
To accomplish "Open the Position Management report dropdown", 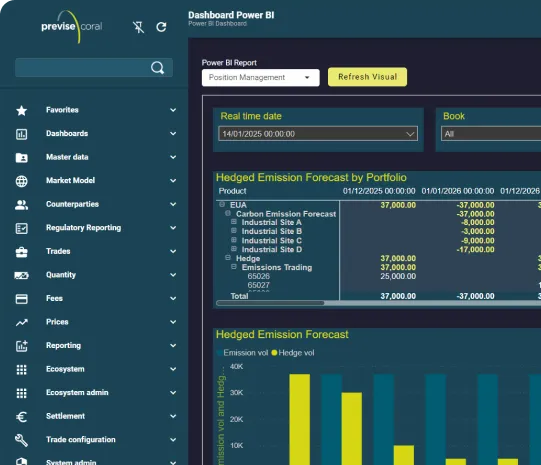I will tap(260, 78).
